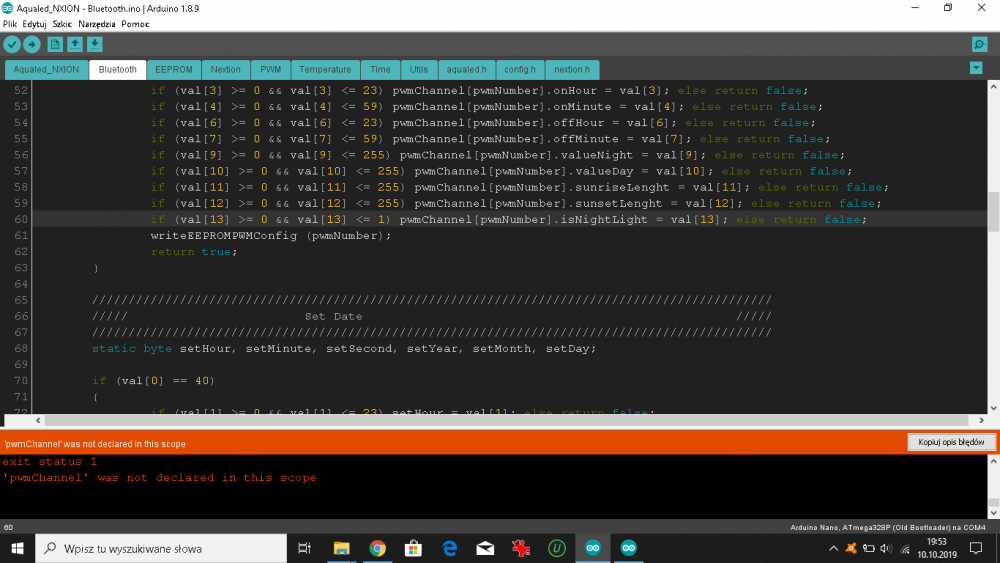The image size is (1000, 563).
Task: Click the Kopiuj opis błędów button
Action: tap(951, 442)
